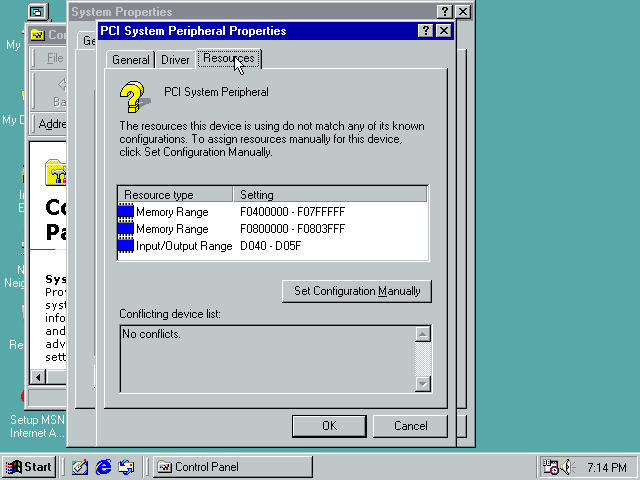Select the first Memory Range chip icon
Viewport: 640px width, 480px height.
pyautogui.click(x=126, y=212)
